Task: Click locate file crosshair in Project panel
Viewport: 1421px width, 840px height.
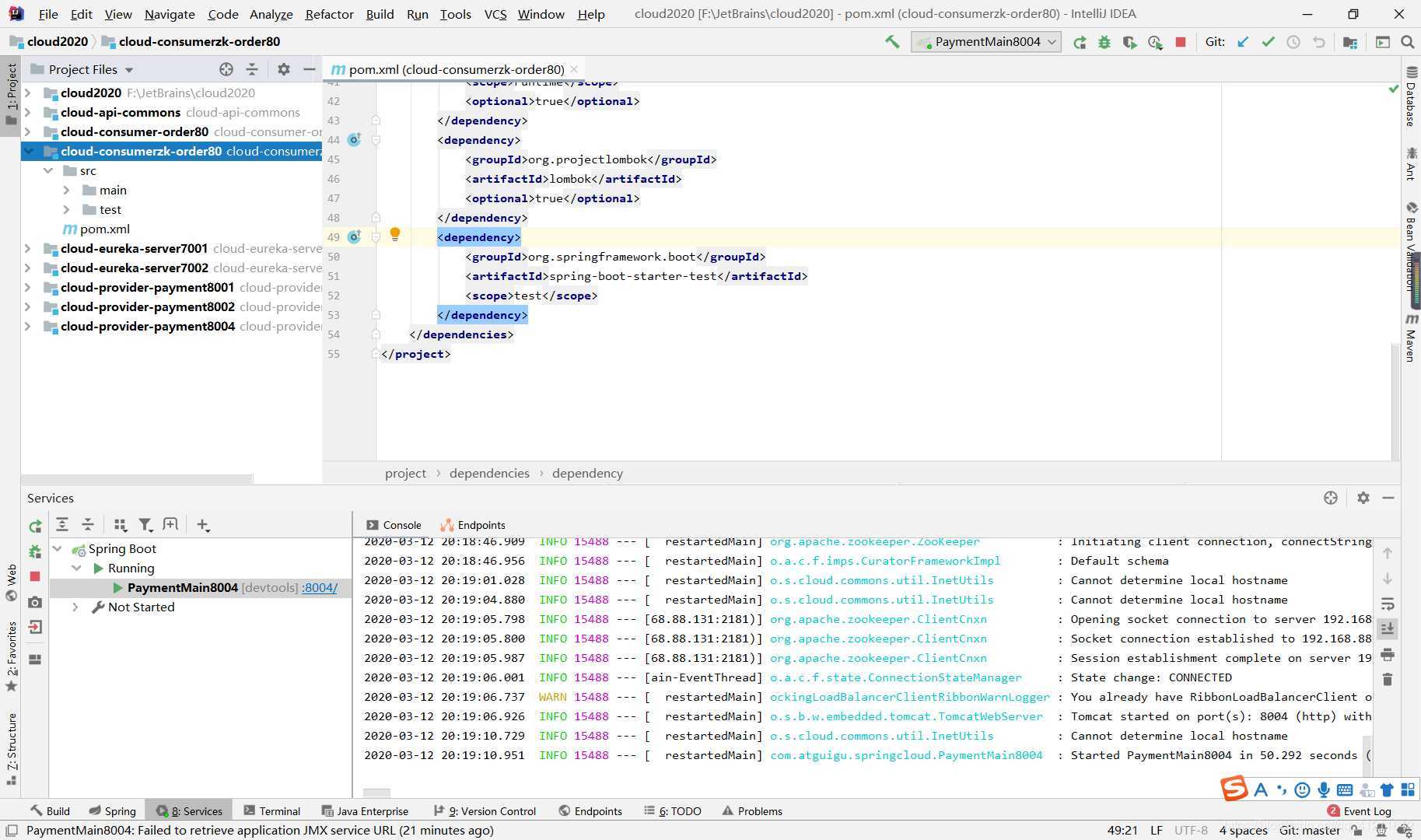Action: [226, 69]
